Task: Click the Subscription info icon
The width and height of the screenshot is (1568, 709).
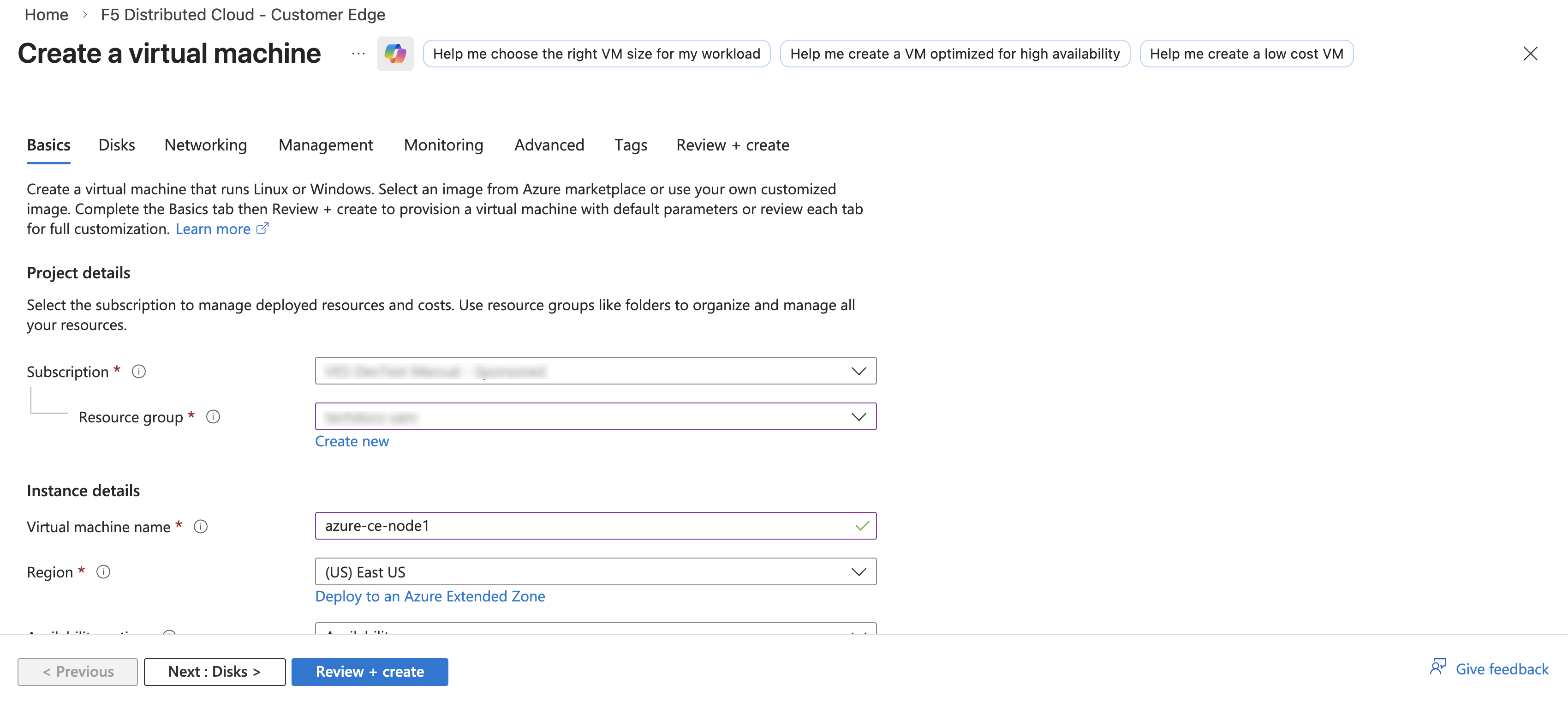Action: point(138,371)
